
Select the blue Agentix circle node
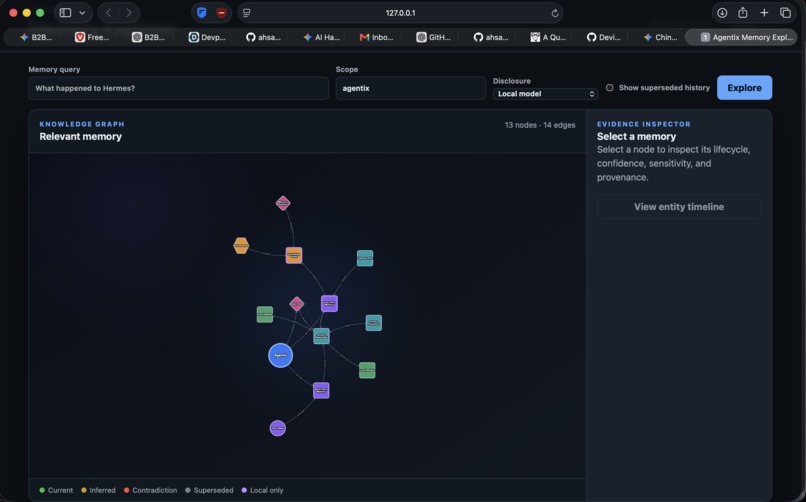click(x=281, y=356)
